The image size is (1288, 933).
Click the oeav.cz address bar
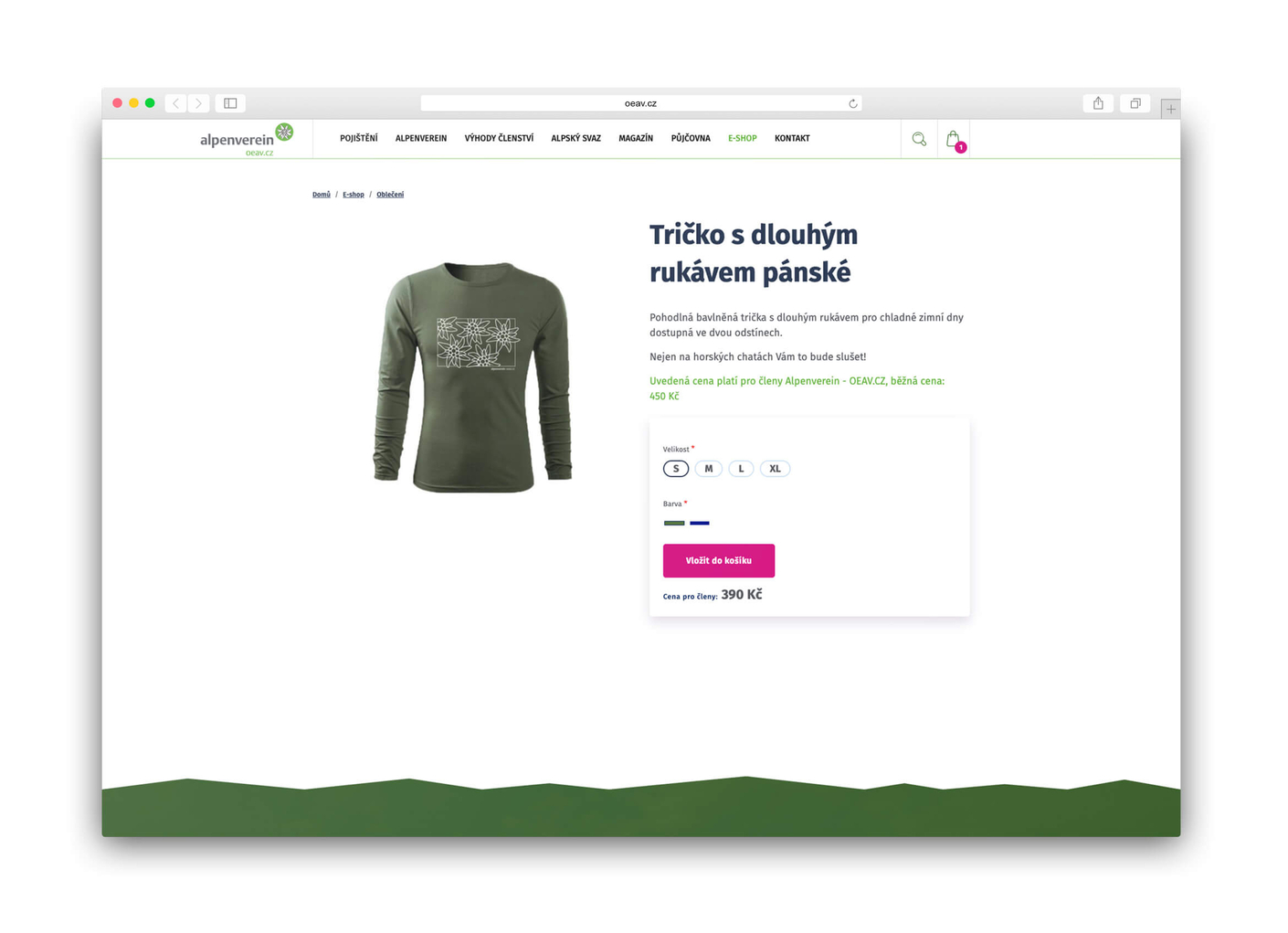click(640, 103)
